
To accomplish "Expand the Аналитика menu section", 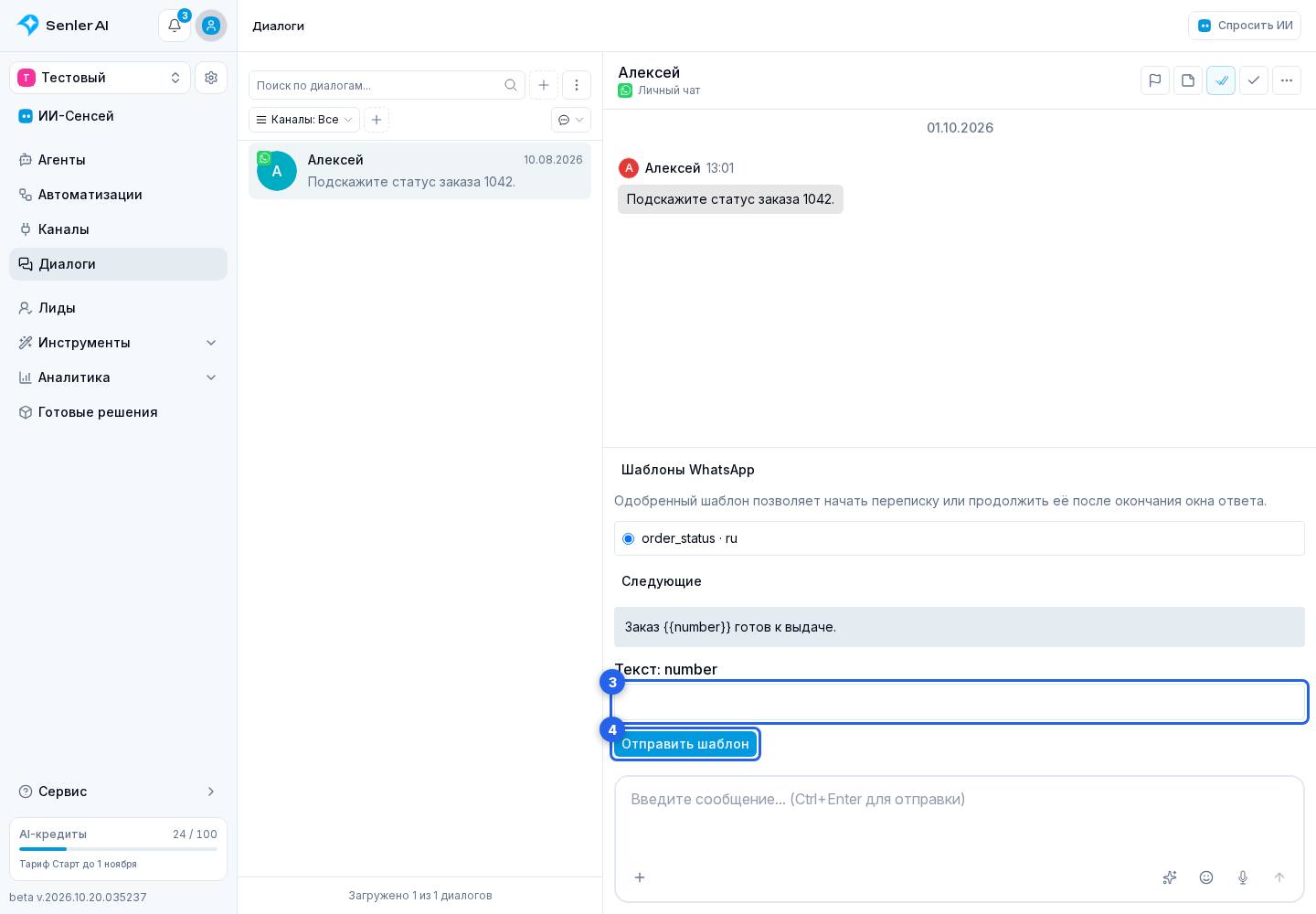I will pyautogui.click(x=118, y=377).
